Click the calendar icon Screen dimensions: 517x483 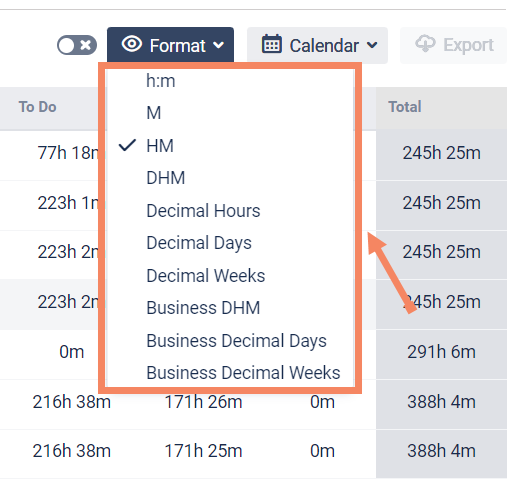click(x=271, y=44)
